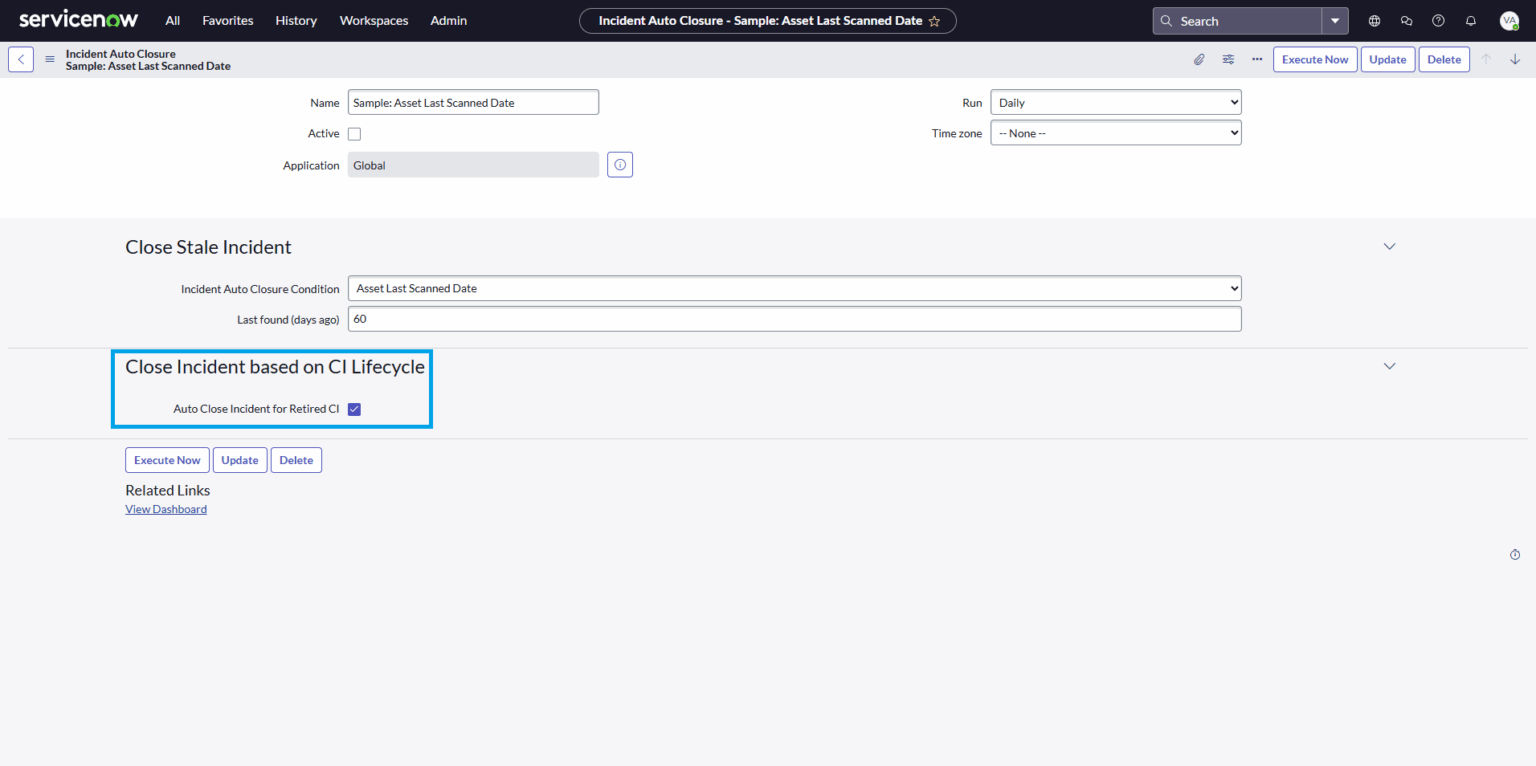Disable Auto Close Incident for Retired CI

pos(354,408)
